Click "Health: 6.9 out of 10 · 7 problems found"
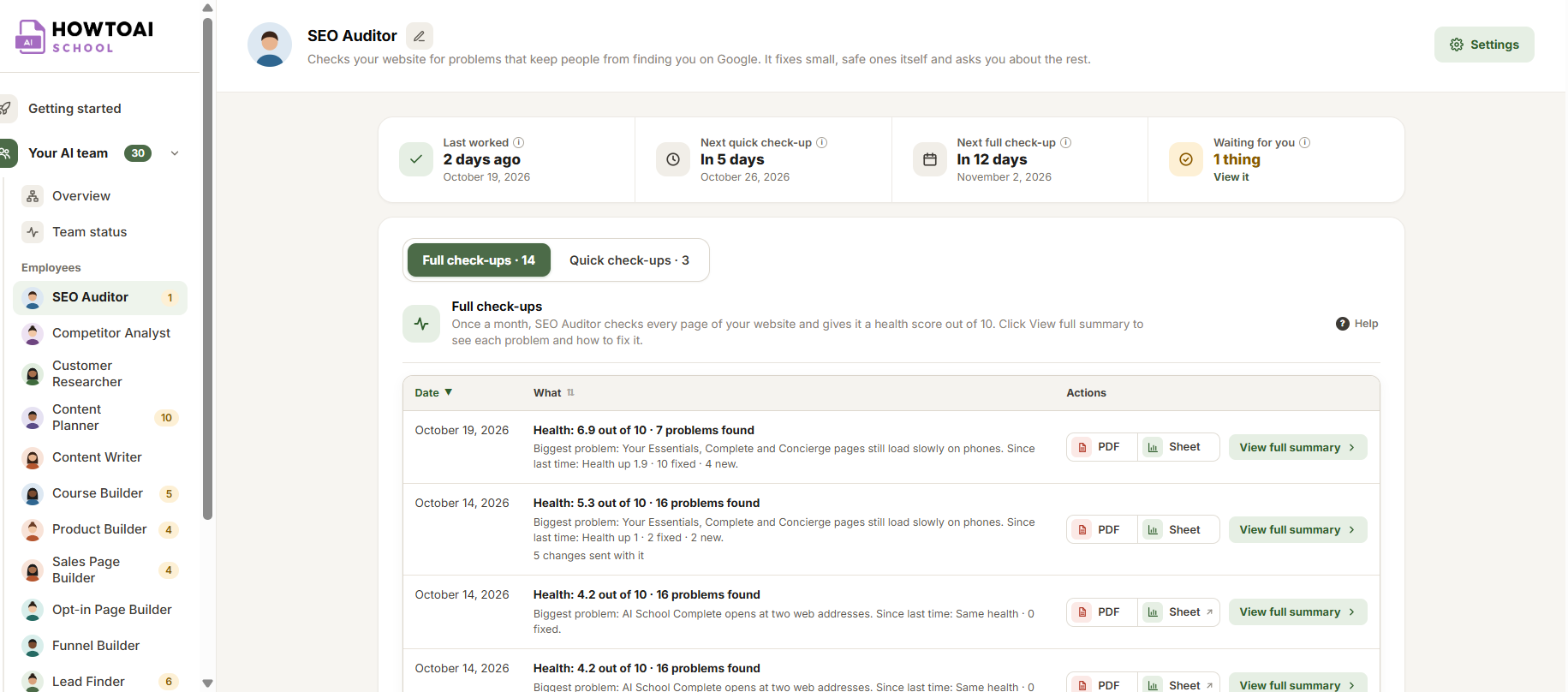 (644, 430)
